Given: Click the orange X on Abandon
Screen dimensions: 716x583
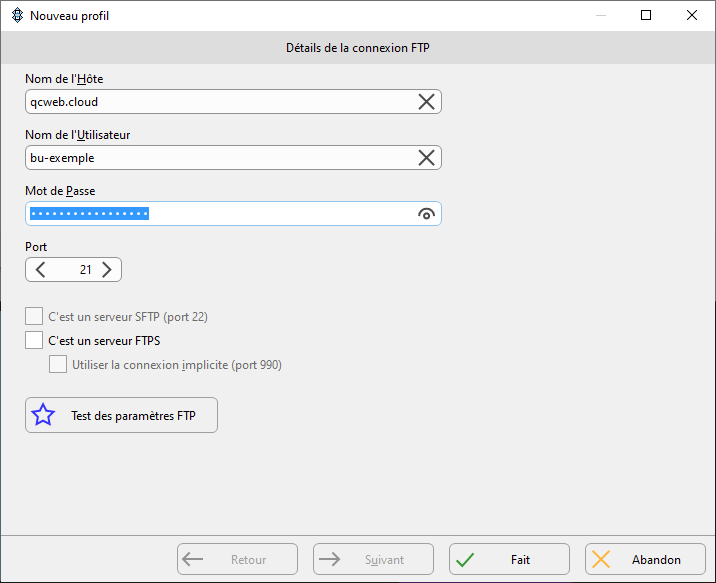Looking at the screenshot, I should click(601, 560).
